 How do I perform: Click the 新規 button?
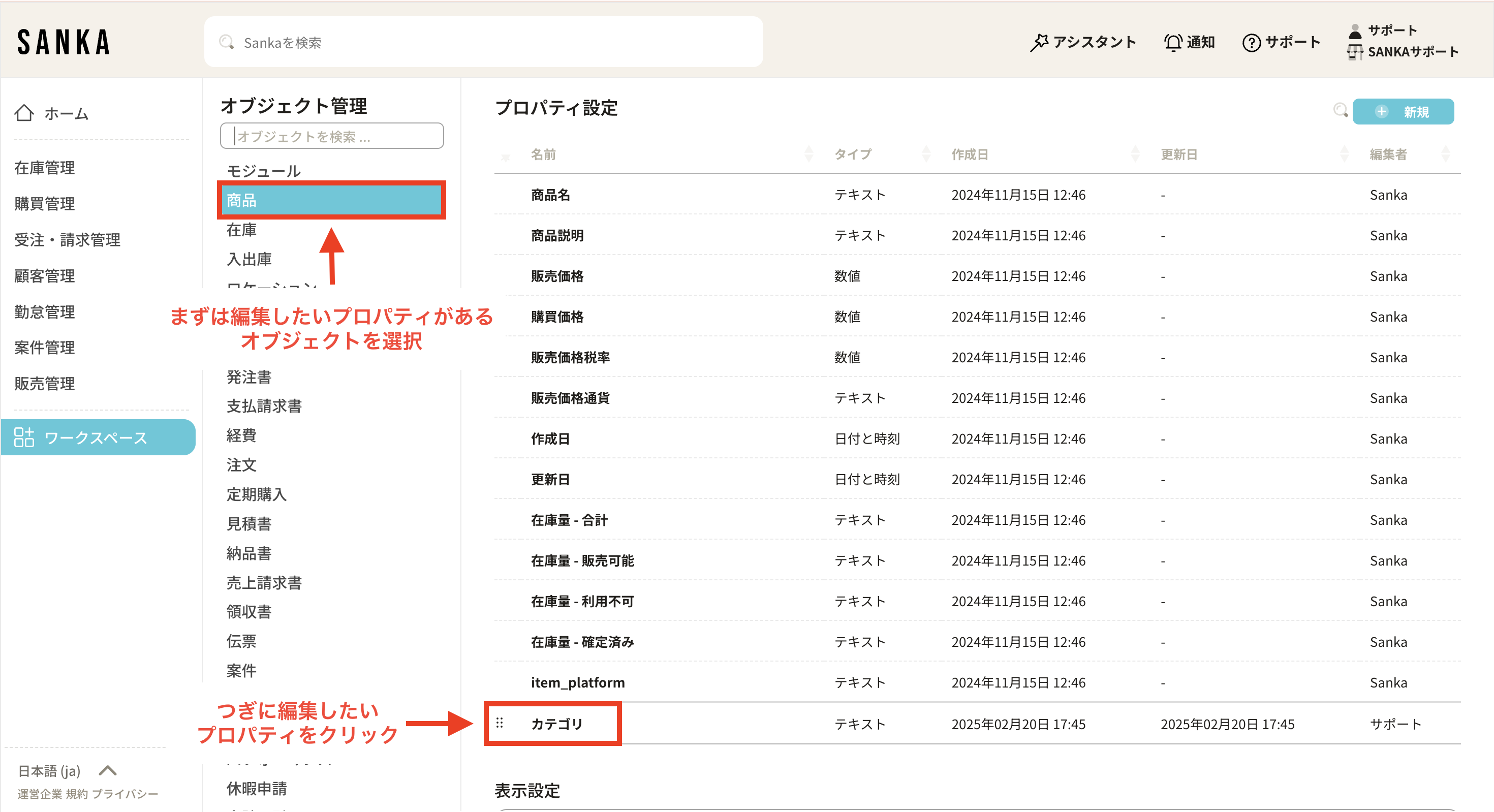1403,111
